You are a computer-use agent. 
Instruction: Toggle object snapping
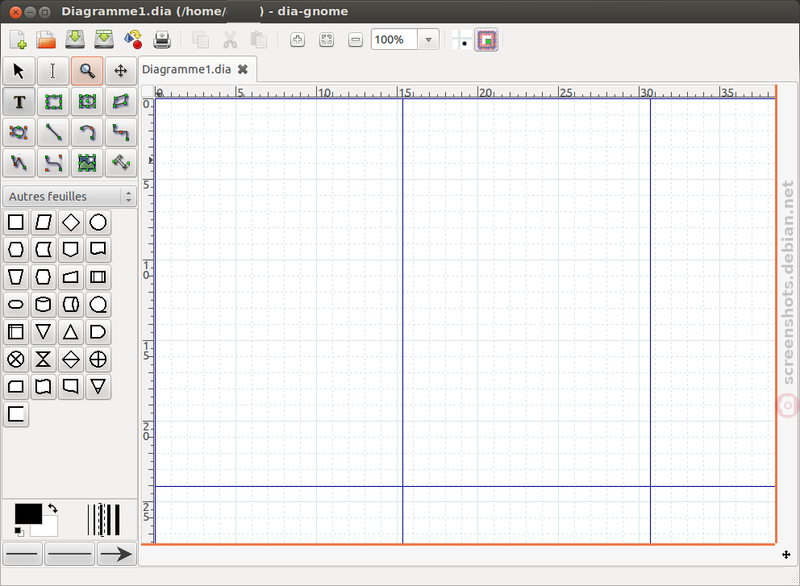pyautogui.click(x=487, y=40)
